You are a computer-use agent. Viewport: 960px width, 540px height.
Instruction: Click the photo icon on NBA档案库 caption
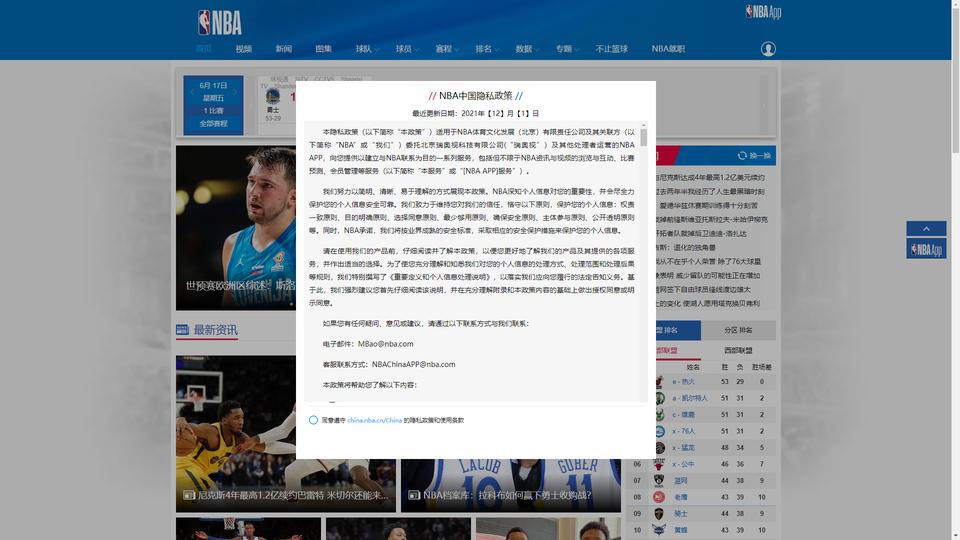[x=414, y=495]
